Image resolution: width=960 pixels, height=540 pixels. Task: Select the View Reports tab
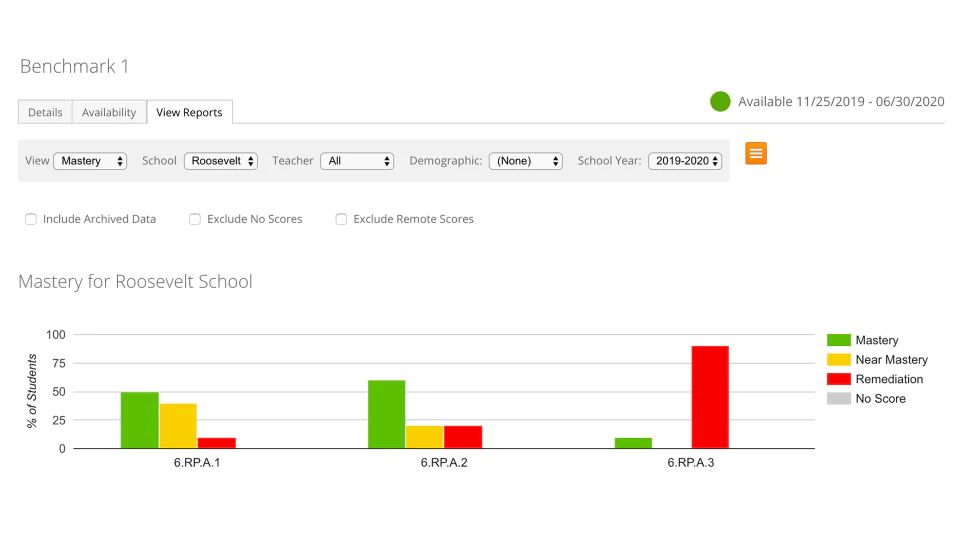point(189,112)
